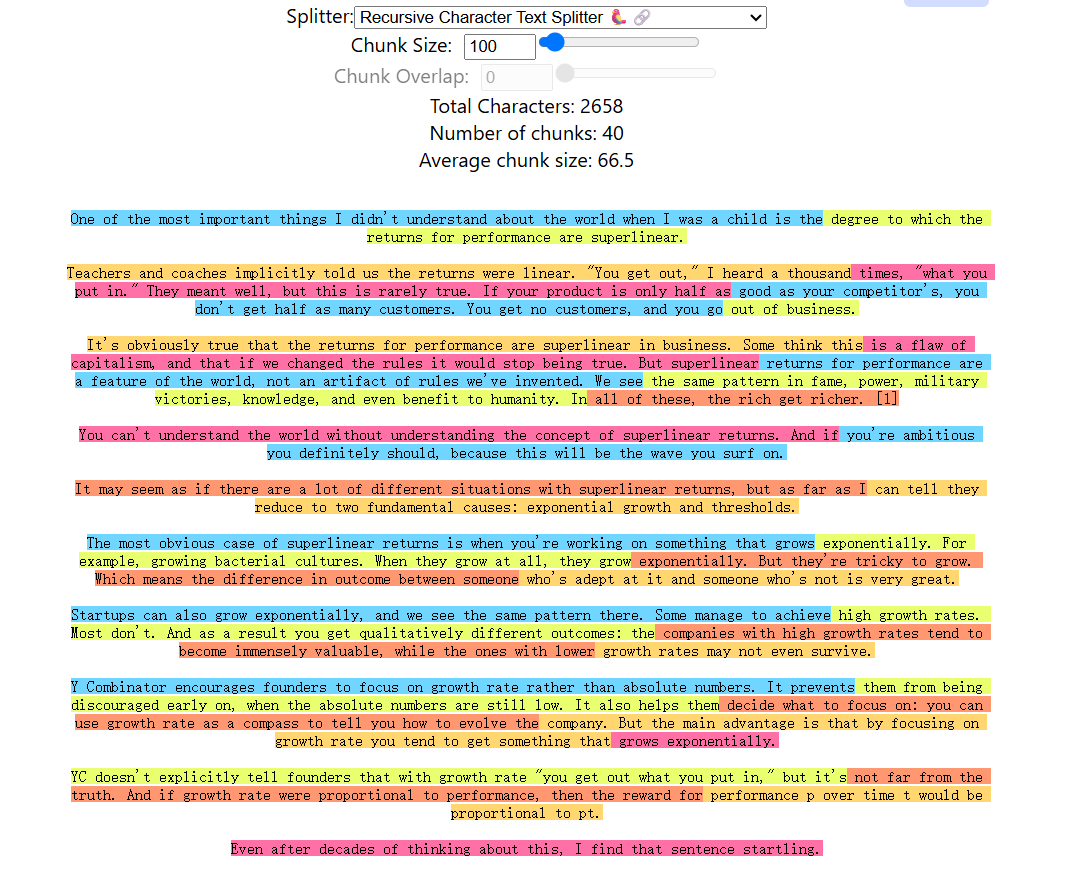
Task: Open the Splitter dropdown showing Recursive Character Text Splitter
Action: tap(560, 17)
